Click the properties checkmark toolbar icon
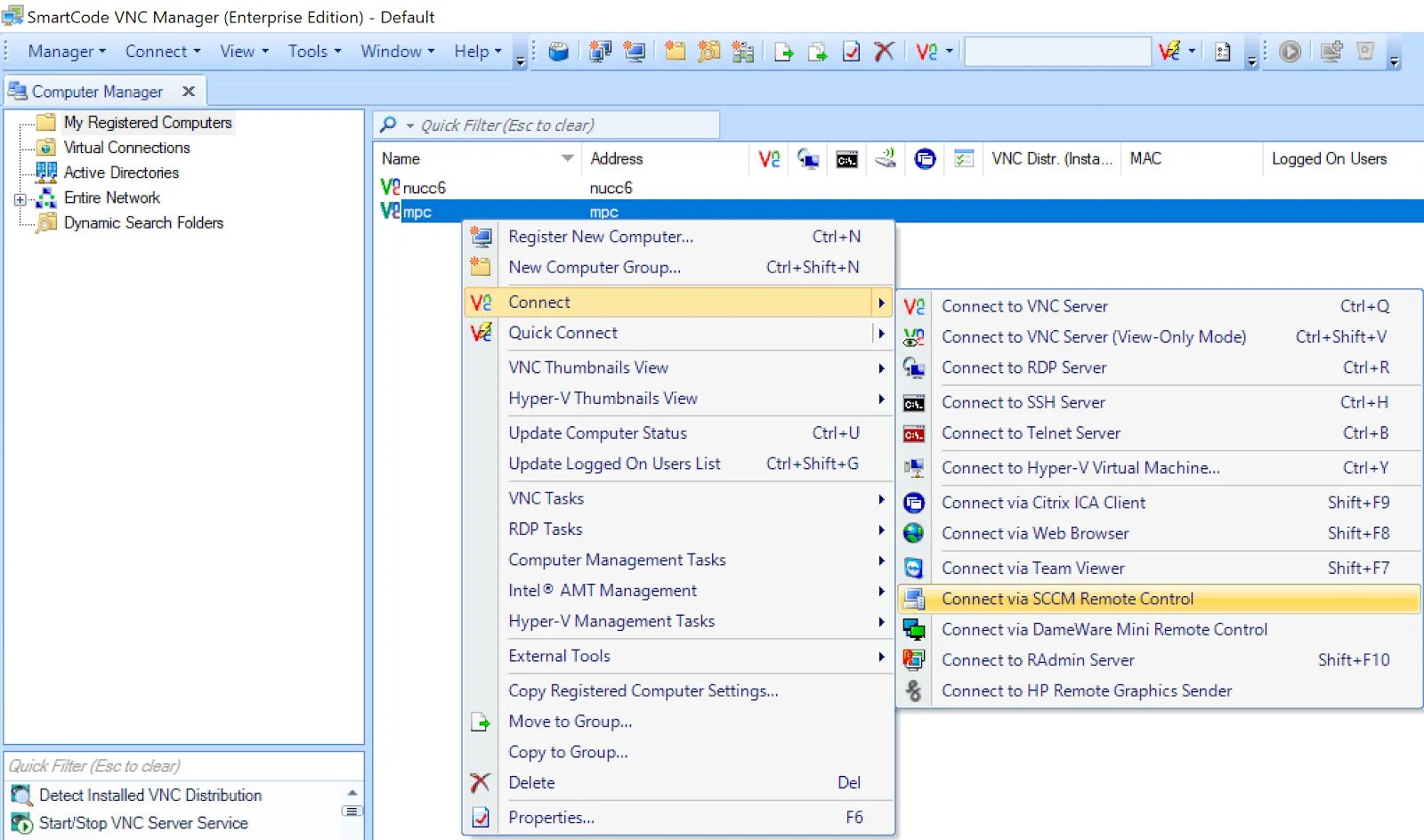The width and height of the screenshot is (1424, 840). coord(851,52)
